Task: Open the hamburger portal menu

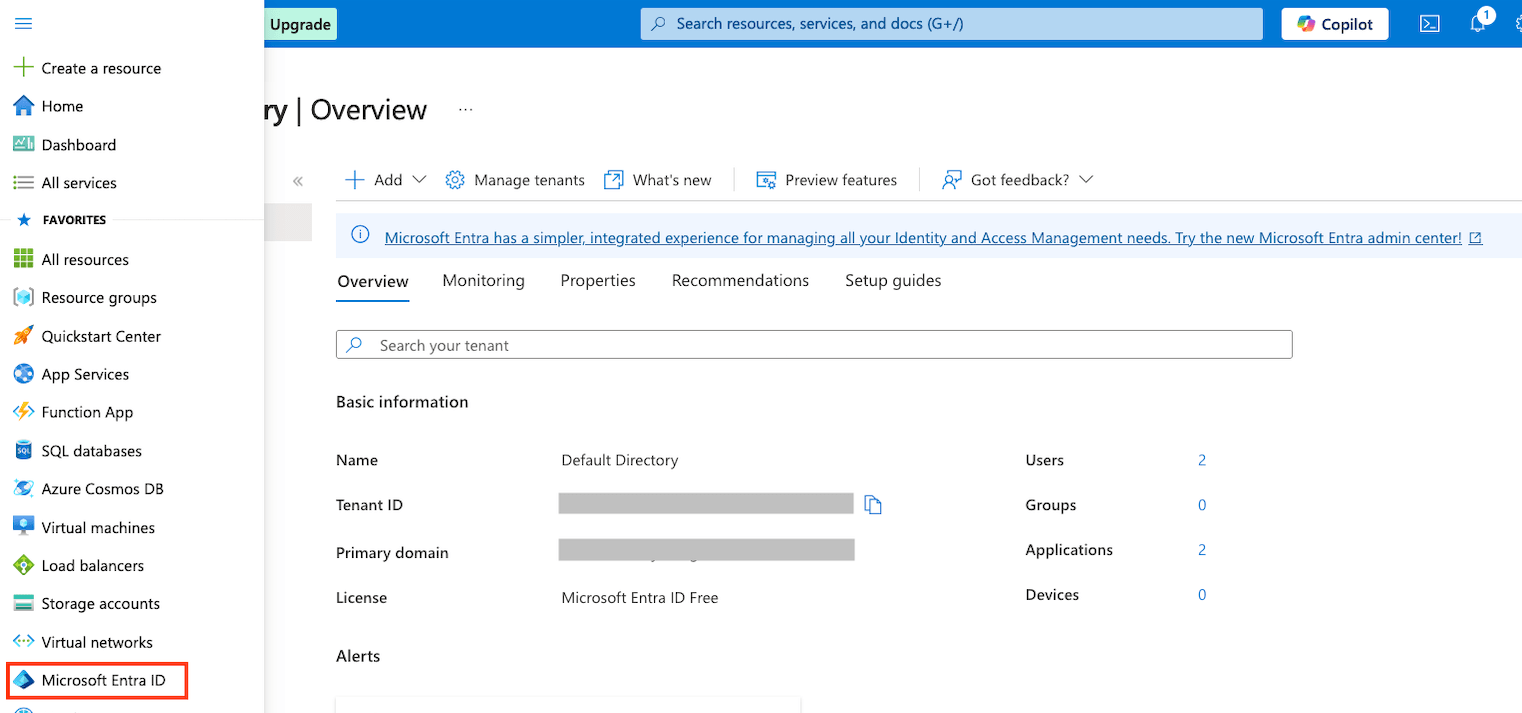Action: (x=23, y=24)
